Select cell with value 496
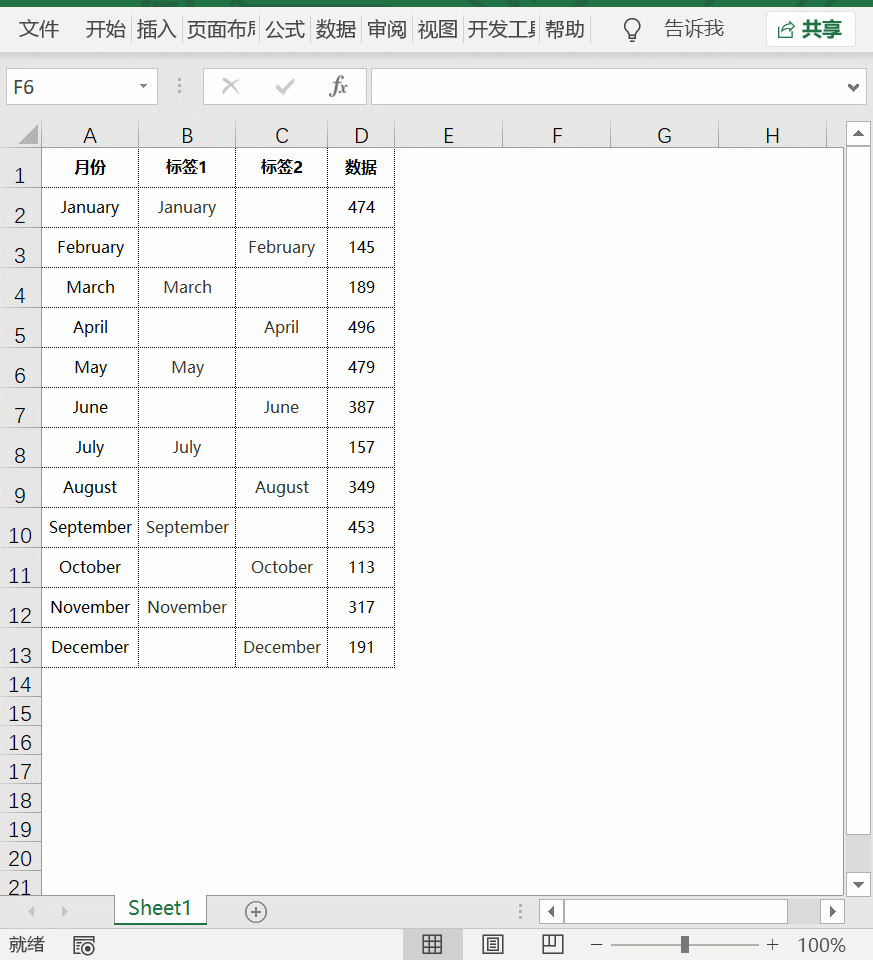The image size is (873, 960). point(361,328)
